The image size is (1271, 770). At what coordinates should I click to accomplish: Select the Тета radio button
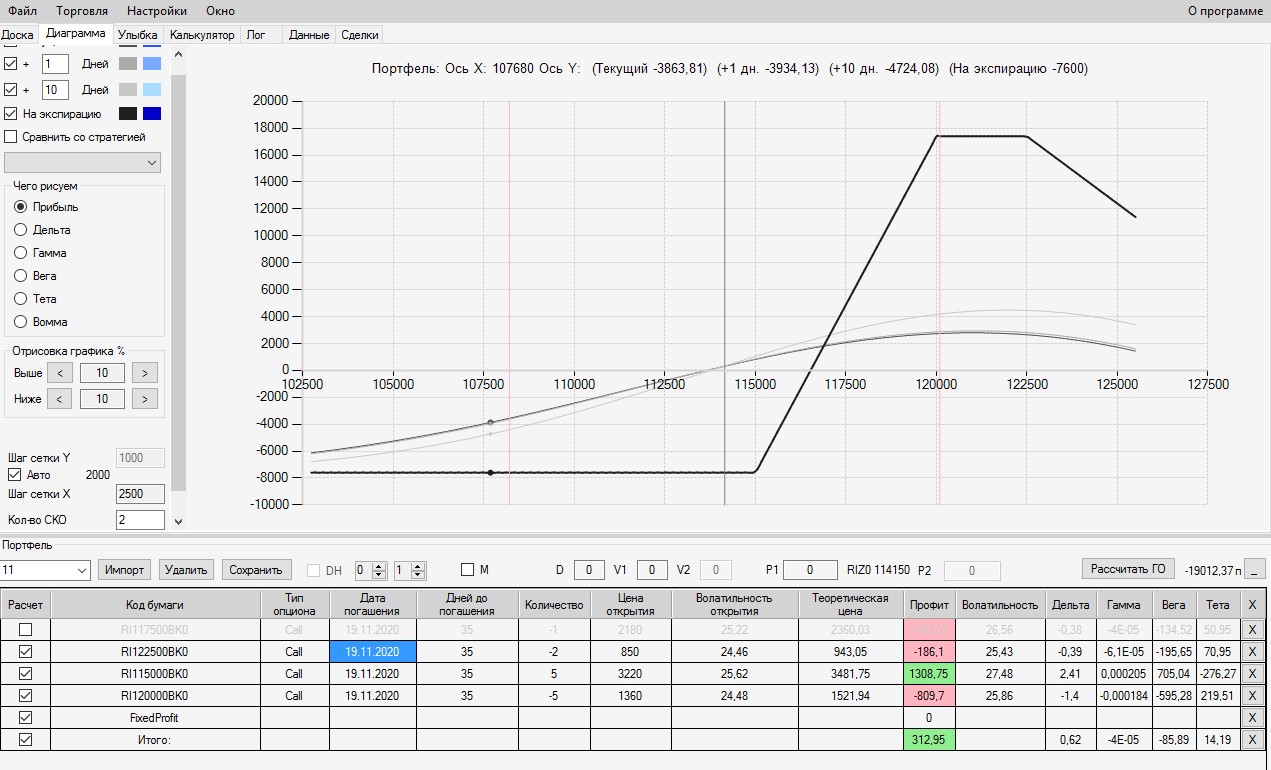pyautogui.click(x=20, y=299)
